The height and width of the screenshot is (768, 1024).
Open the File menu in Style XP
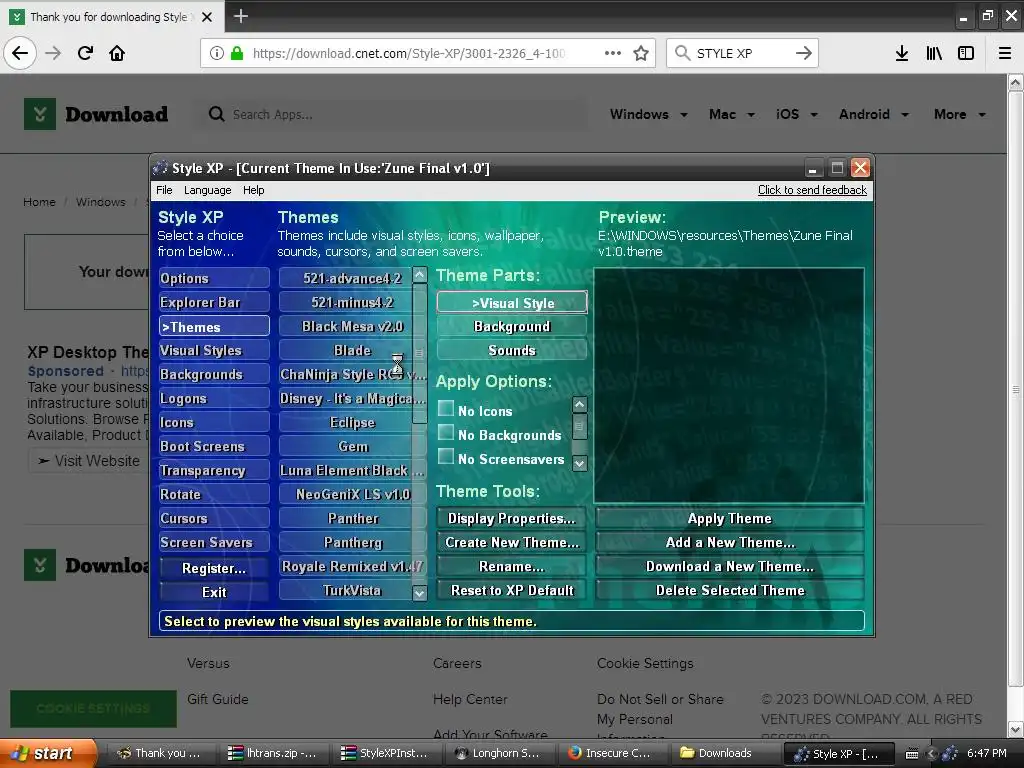(164, 190)
